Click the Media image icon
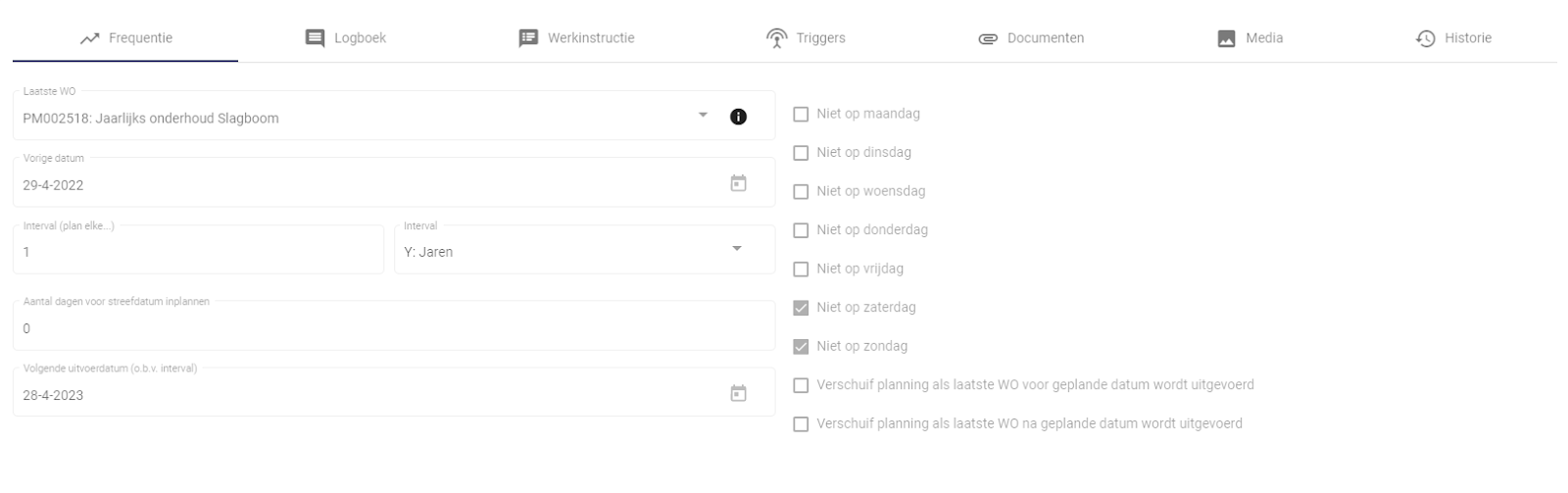 [1226, 38]
